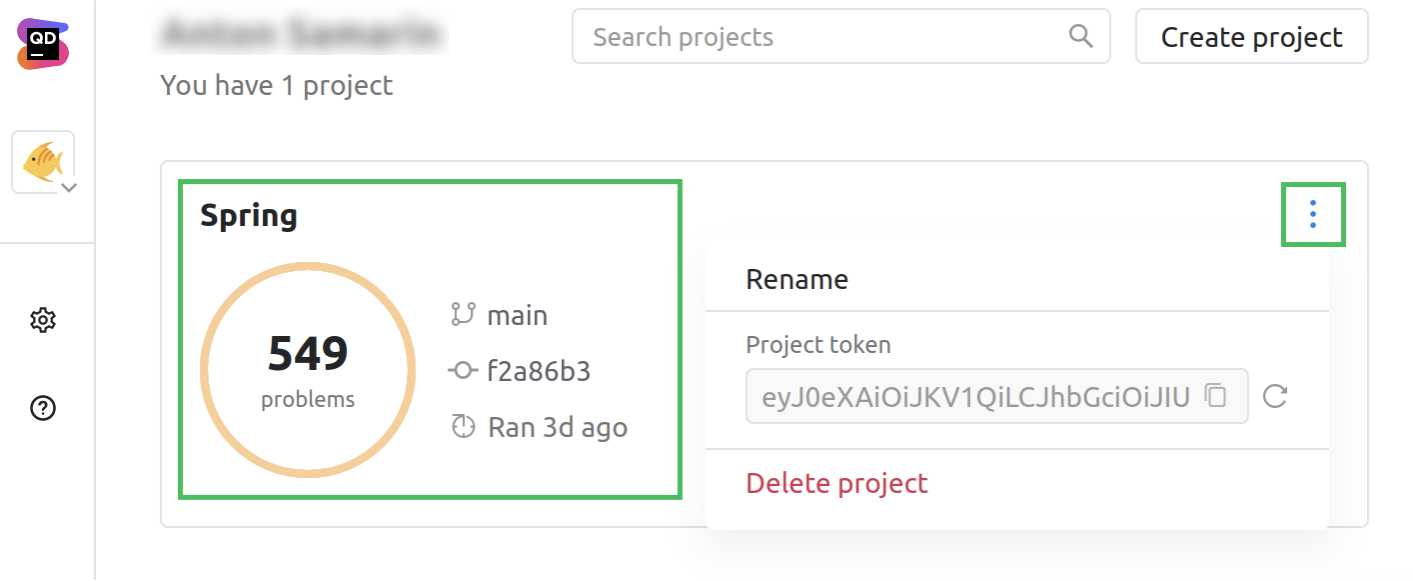Viewport: 1413px width, 581px height.
Task: Open settings via the gear icon
Action: (x=43, y=321)
